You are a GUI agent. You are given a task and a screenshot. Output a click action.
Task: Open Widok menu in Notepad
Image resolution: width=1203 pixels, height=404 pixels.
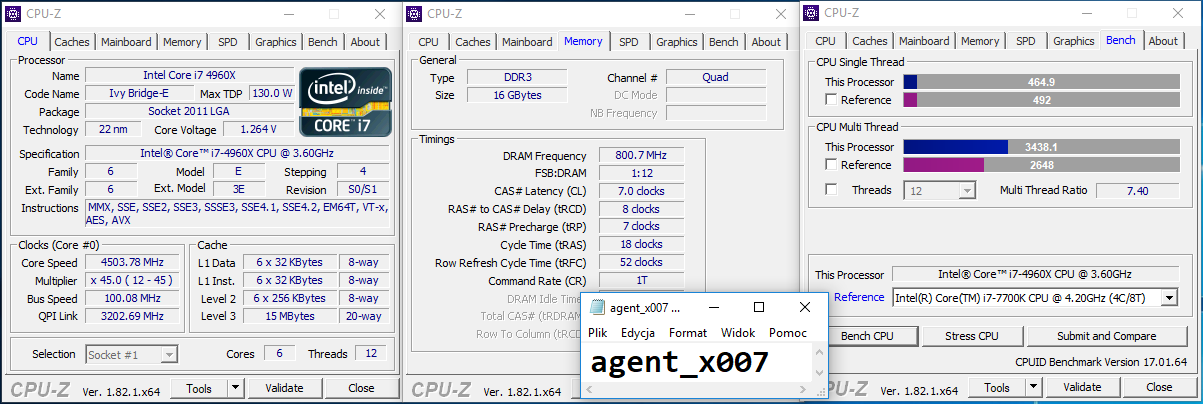738,333
